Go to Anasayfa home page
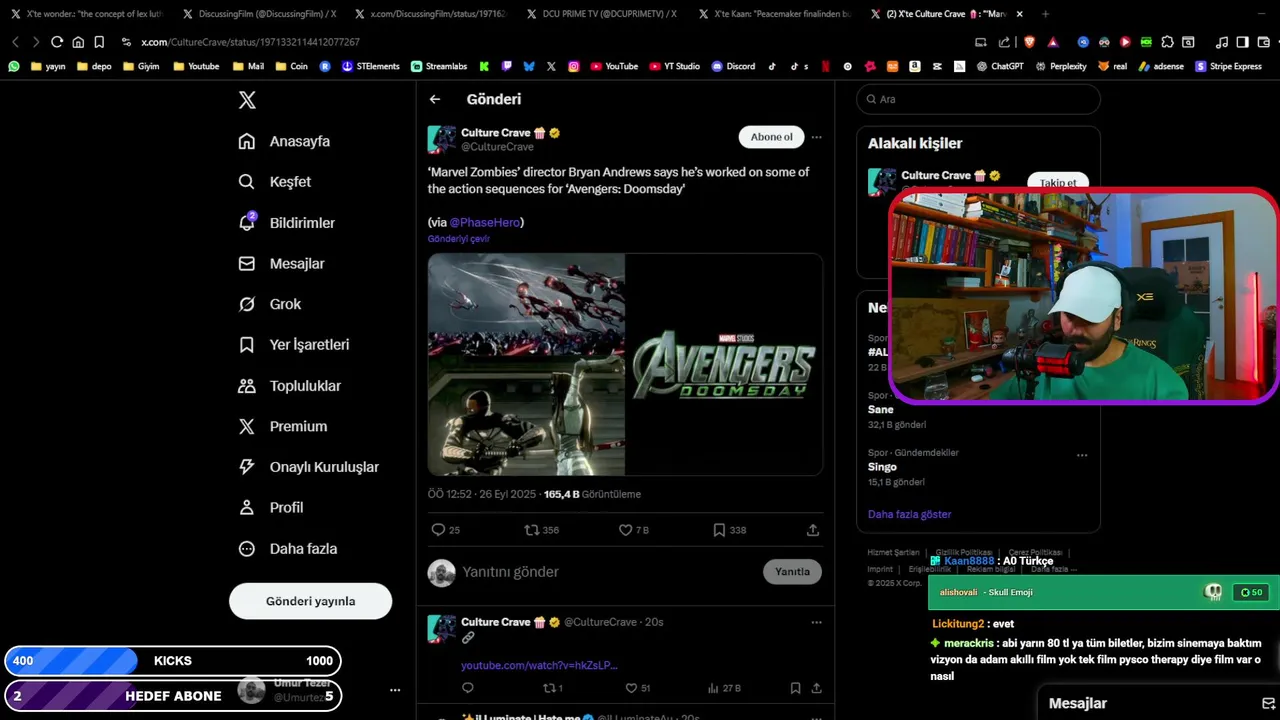Viewport: 1280px width, 720px height. click(x=284, y=141)
